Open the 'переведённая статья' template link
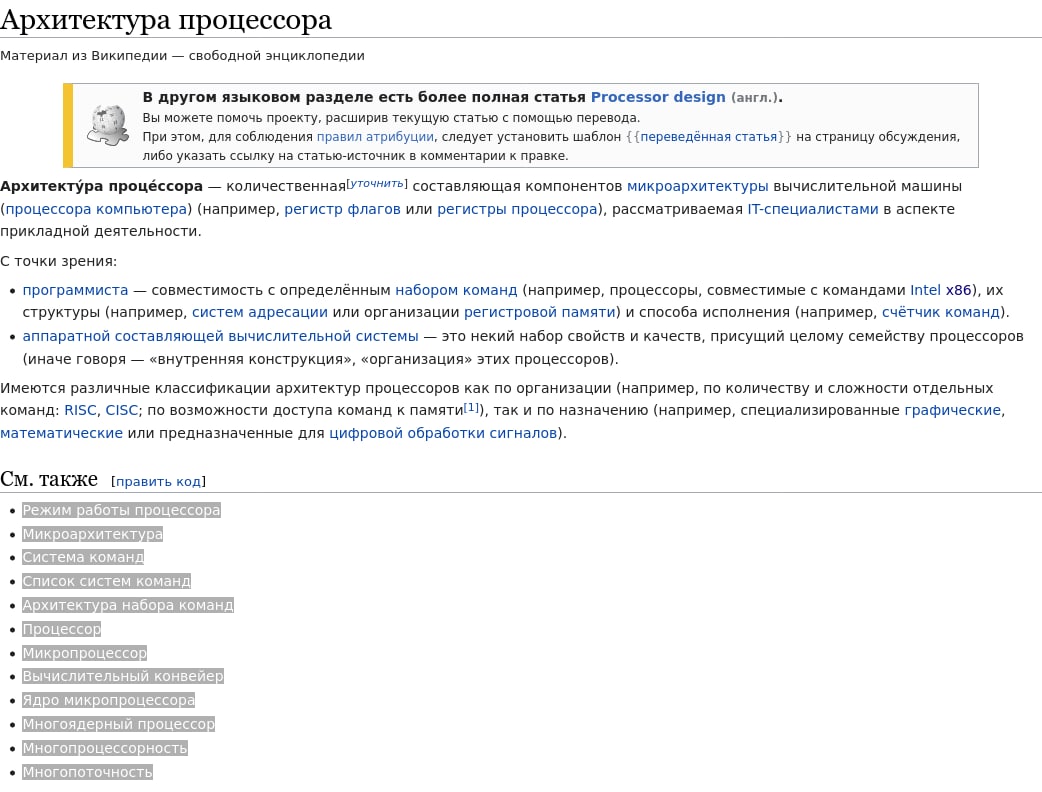This screenshot has width=1042, height=792. 708,137
